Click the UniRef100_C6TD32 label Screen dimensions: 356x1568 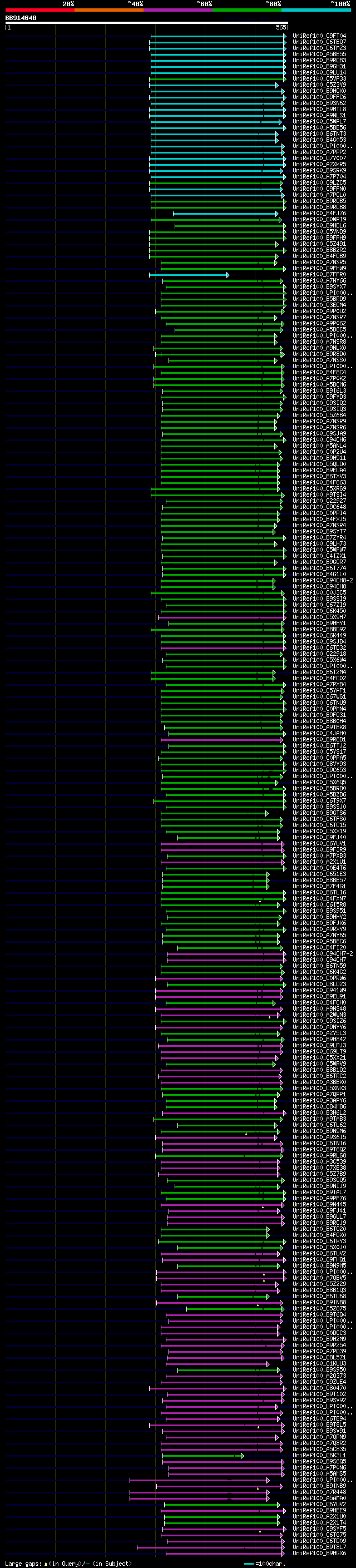[x=319, y=647]
